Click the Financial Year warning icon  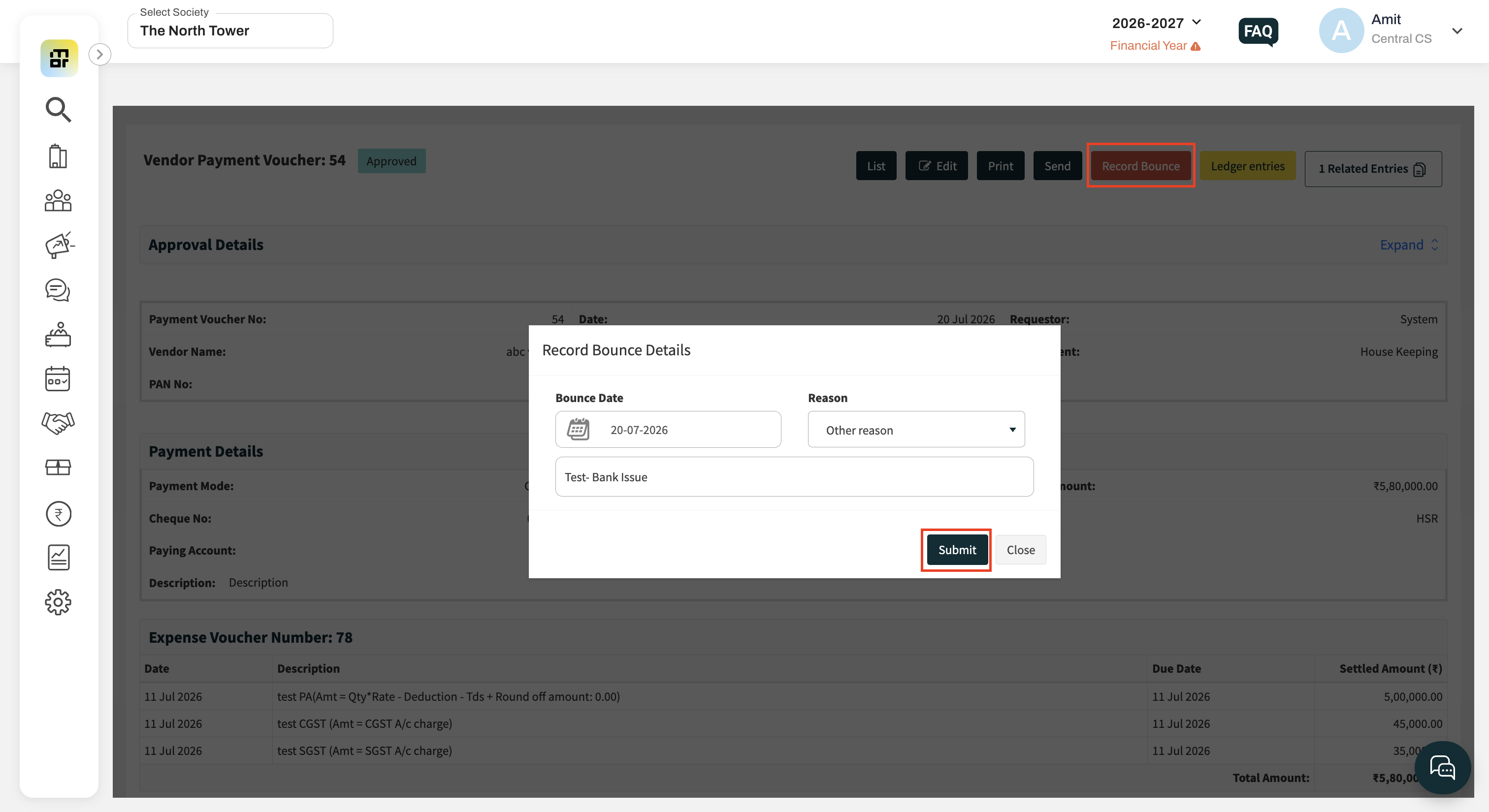click(x=1196, y=46)
